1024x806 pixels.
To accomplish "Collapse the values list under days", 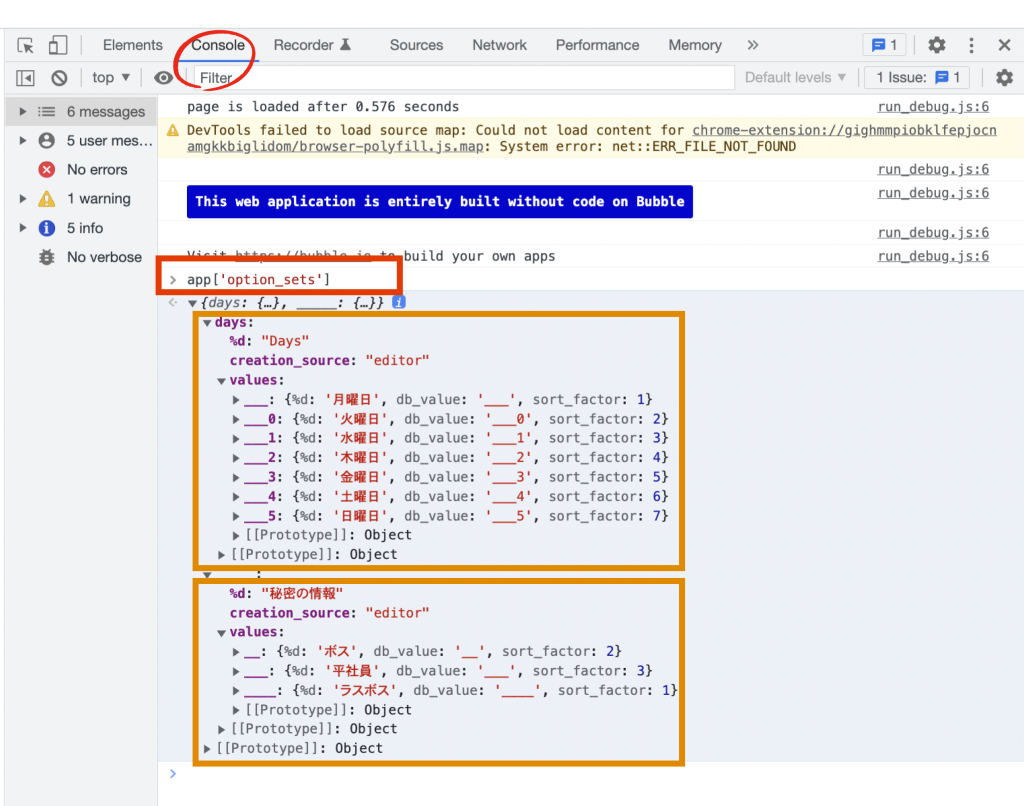I will point(221,381).
